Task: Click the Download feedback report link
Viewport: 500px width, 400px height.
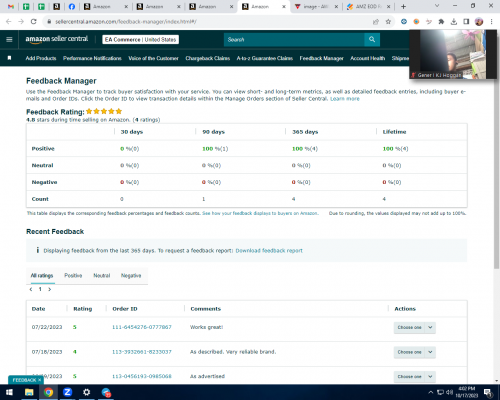Action: [x=269, y=251]
